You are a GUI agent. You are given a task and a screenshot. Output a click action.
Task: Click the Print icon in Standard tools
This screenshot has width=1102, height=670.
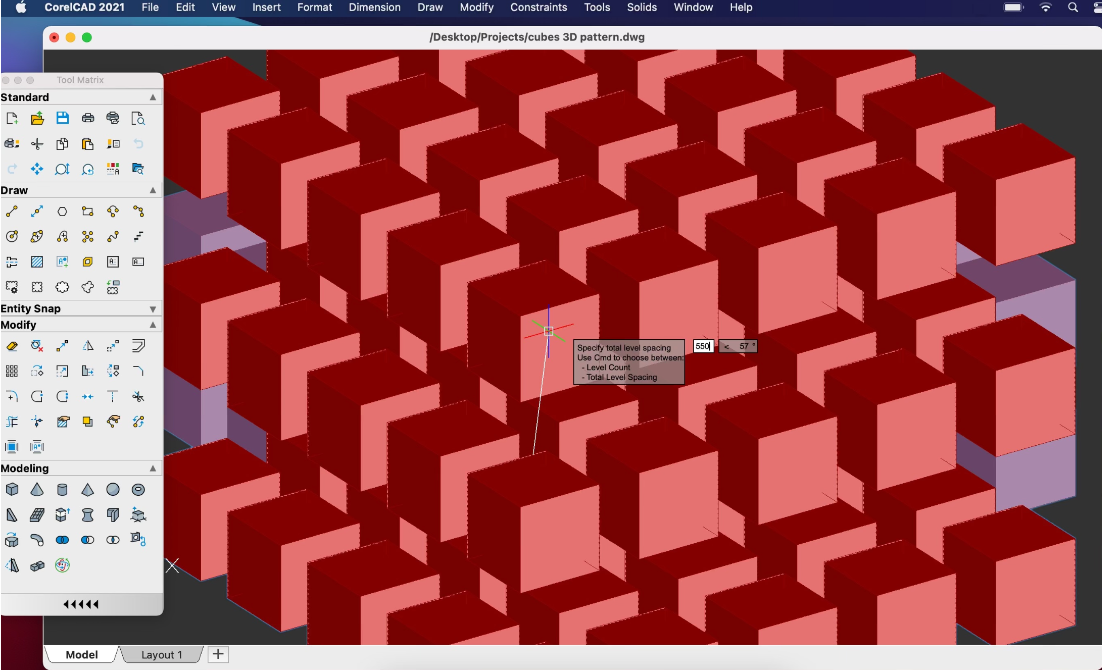[x=88, y=118]
